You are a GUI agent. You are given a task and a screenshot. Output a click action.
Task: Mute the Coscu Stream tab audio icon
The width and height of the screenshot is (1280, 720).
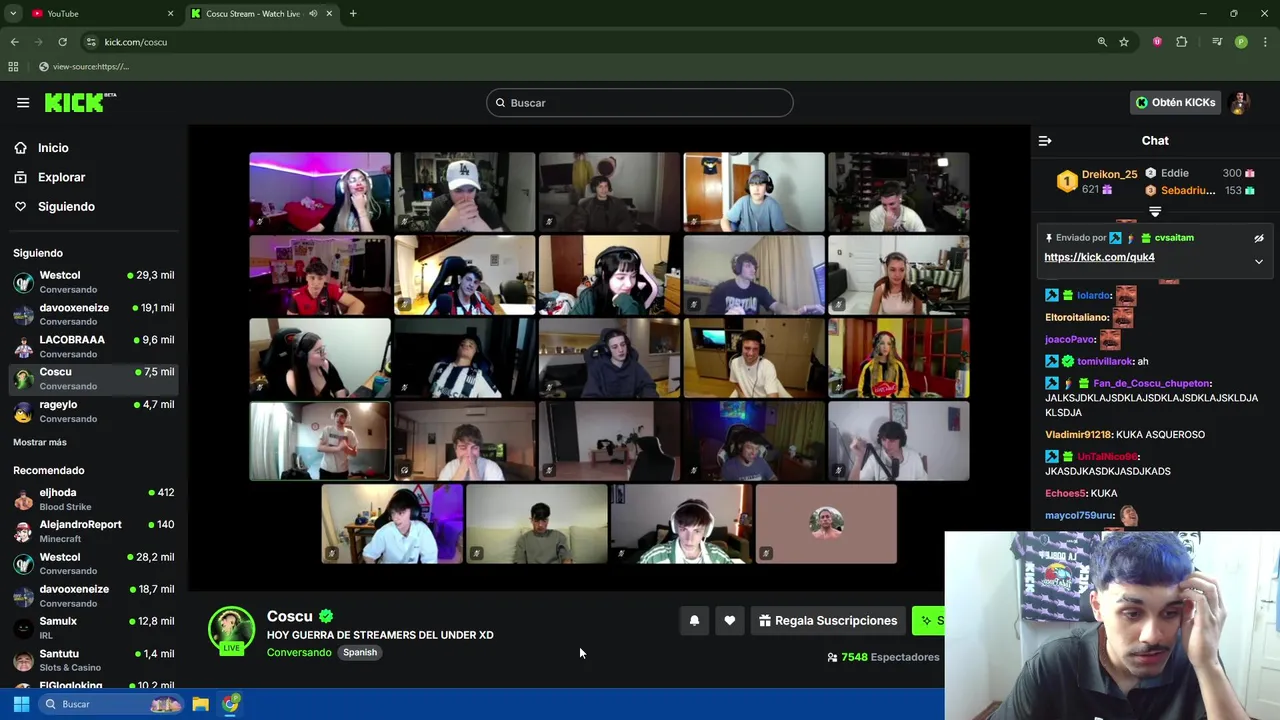(313, 13)
